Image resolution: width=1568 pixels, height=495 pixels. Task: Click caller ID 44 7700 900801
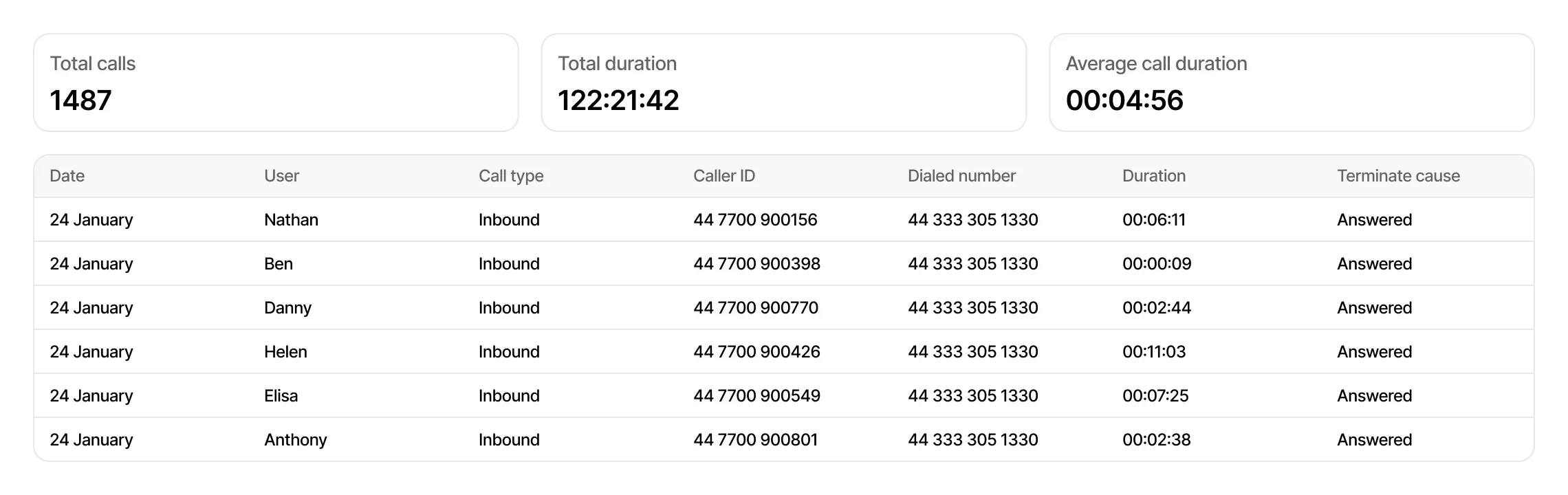click(x=755, y=440)
